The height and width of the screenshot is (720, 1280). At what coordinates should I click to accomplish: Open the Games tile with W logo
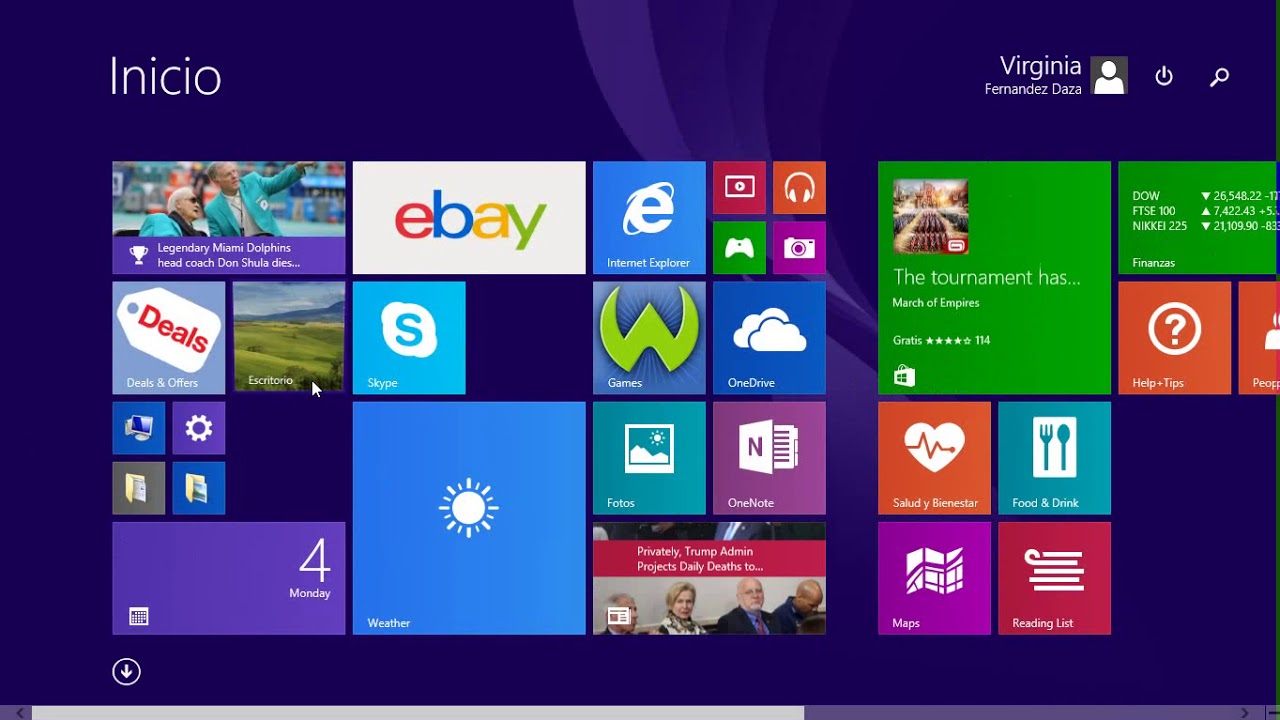(x=649, y=338)
